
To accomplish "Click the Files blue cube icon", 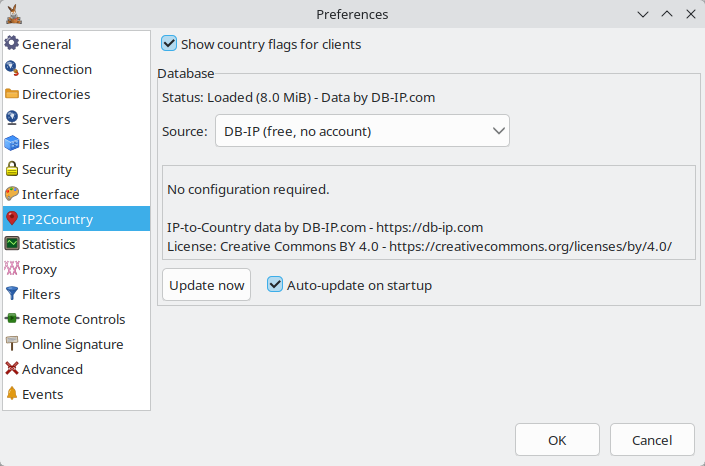I will pos(12,144).
